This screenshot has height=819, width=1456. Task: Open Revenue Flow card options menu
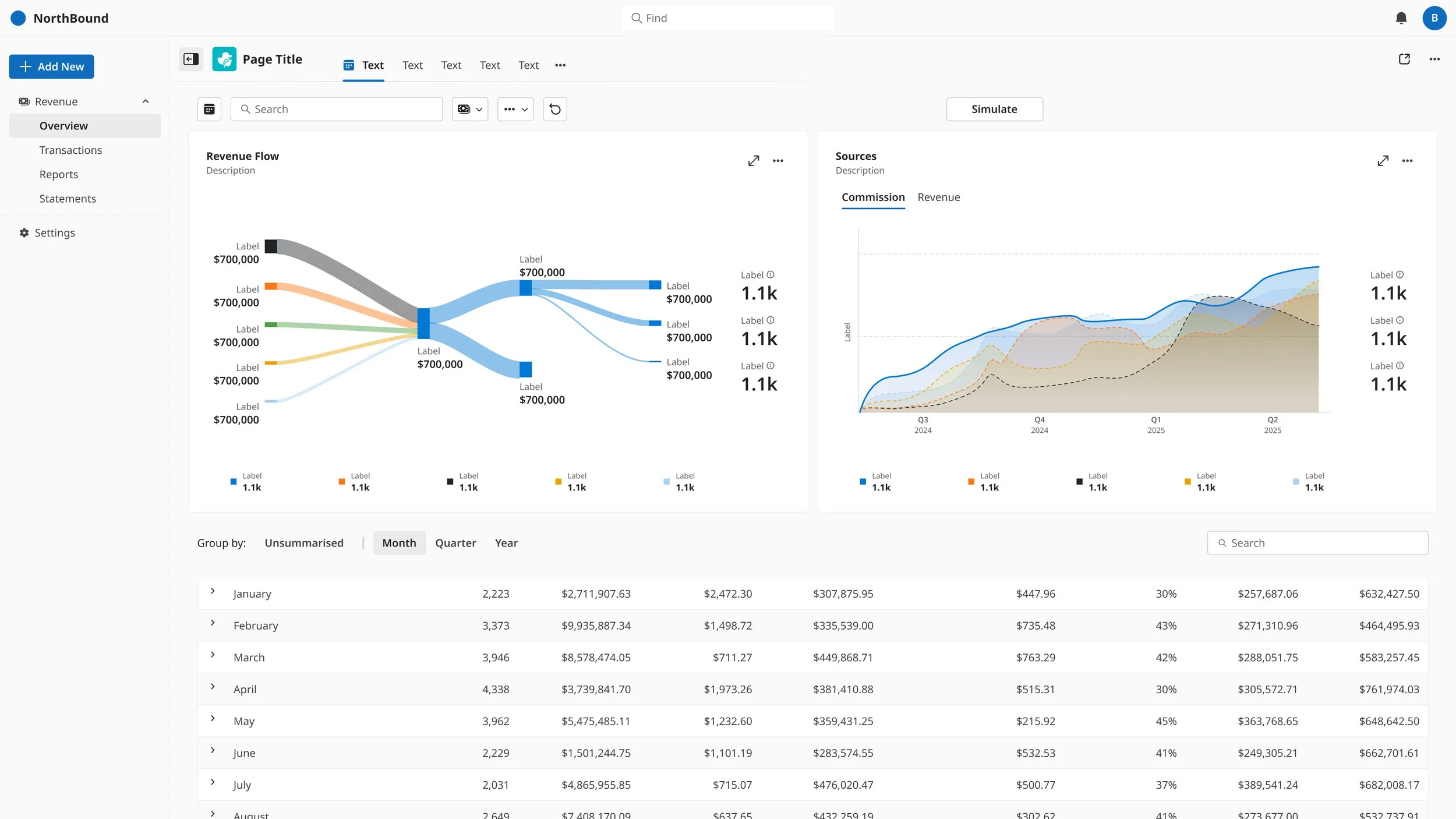tap(778, 161)
